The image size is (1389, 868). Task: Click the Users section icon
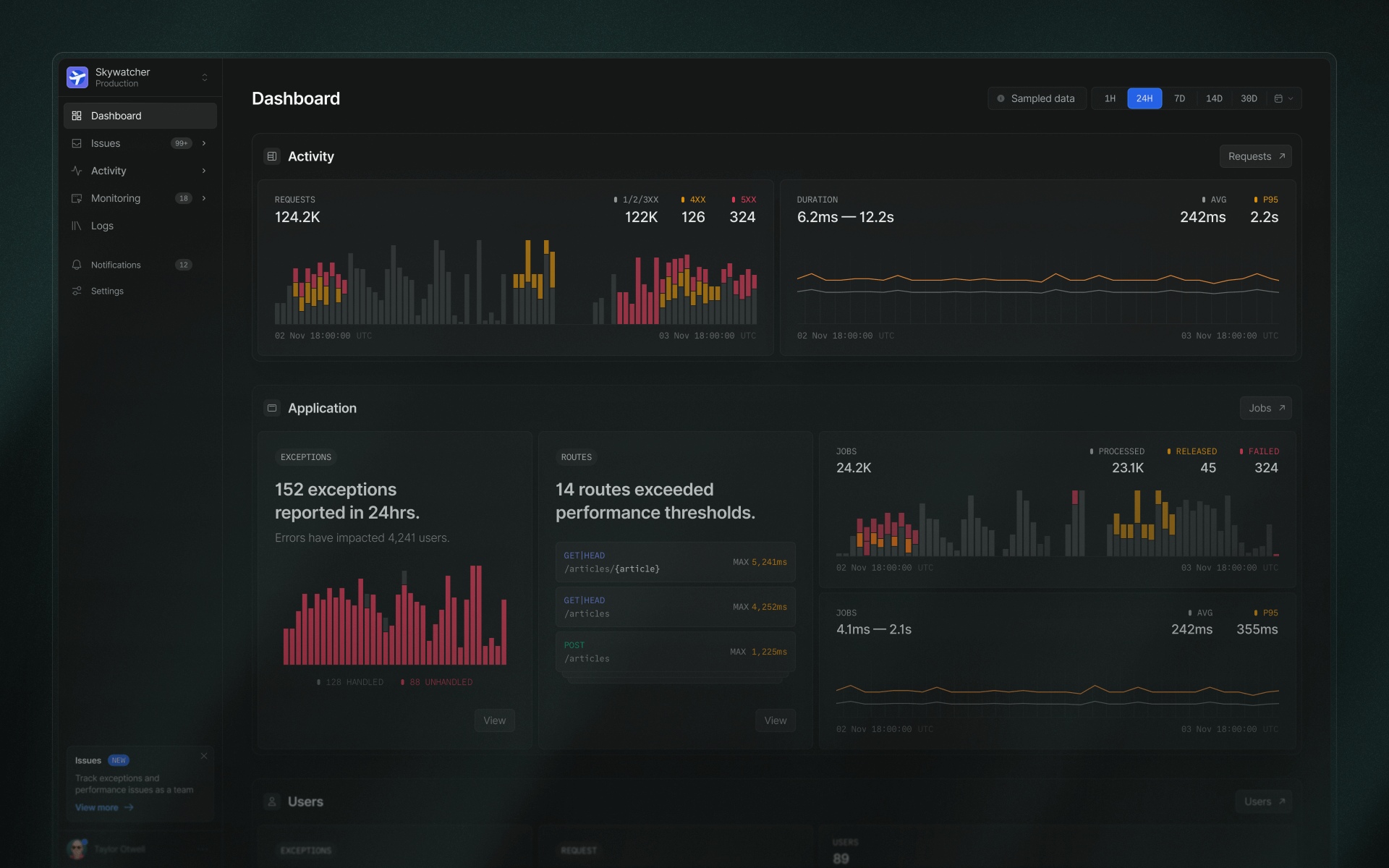point(272,801)
